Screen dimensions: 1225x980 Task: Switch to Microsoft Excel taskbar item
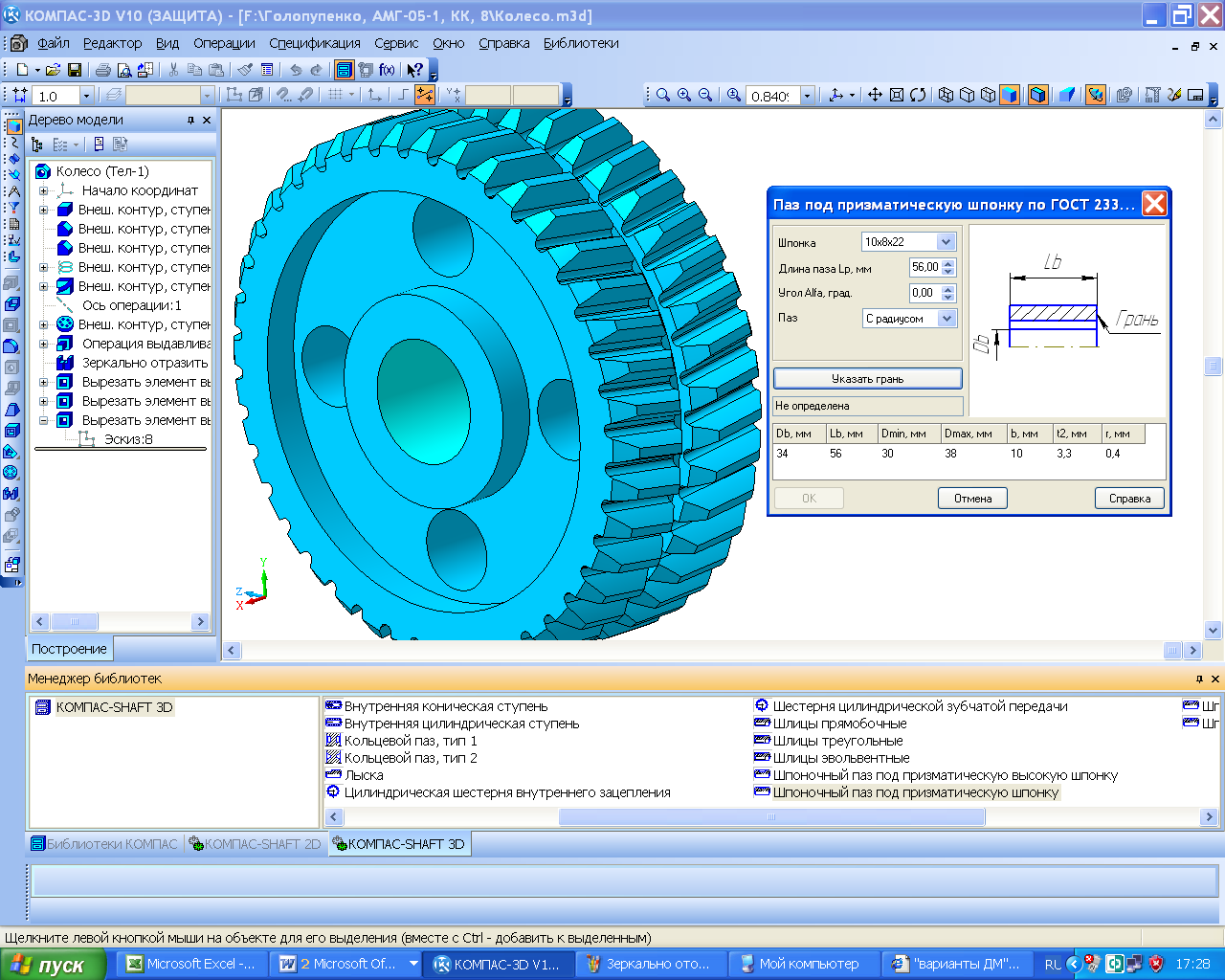pos(191,964)
